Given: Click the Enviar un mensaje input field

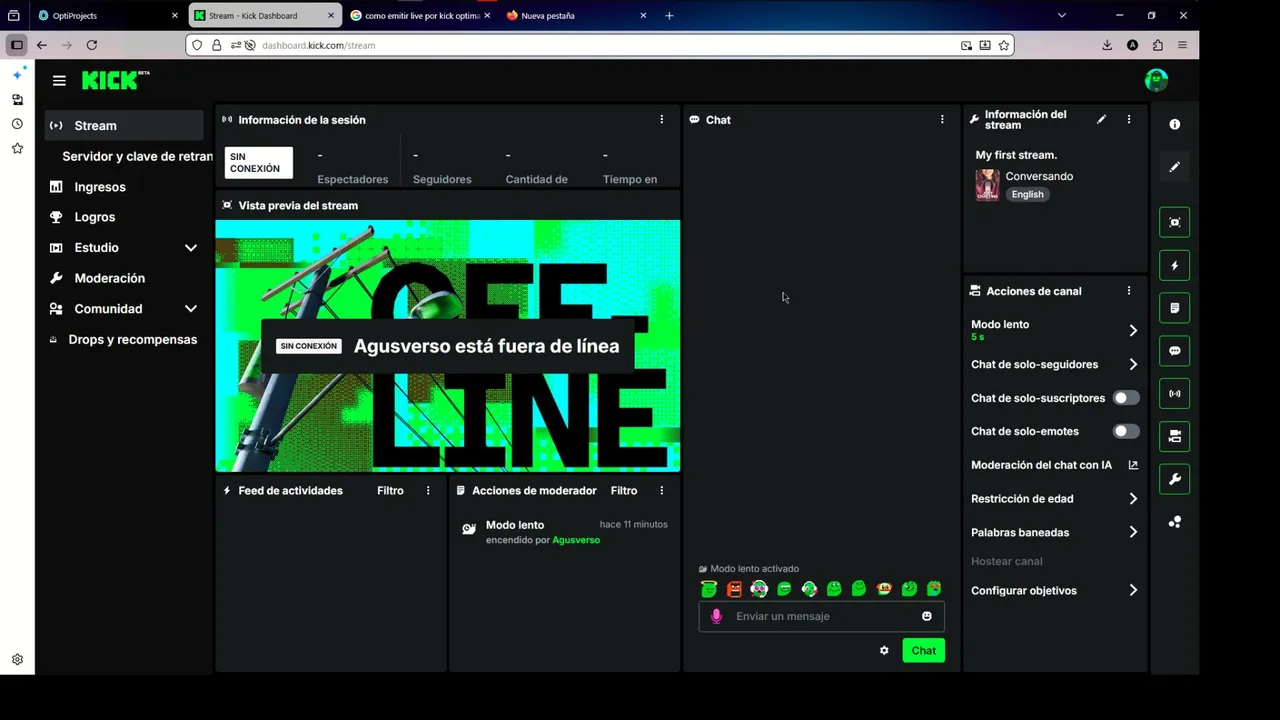Looking at the screenshot, I should (x=822, y=616).
